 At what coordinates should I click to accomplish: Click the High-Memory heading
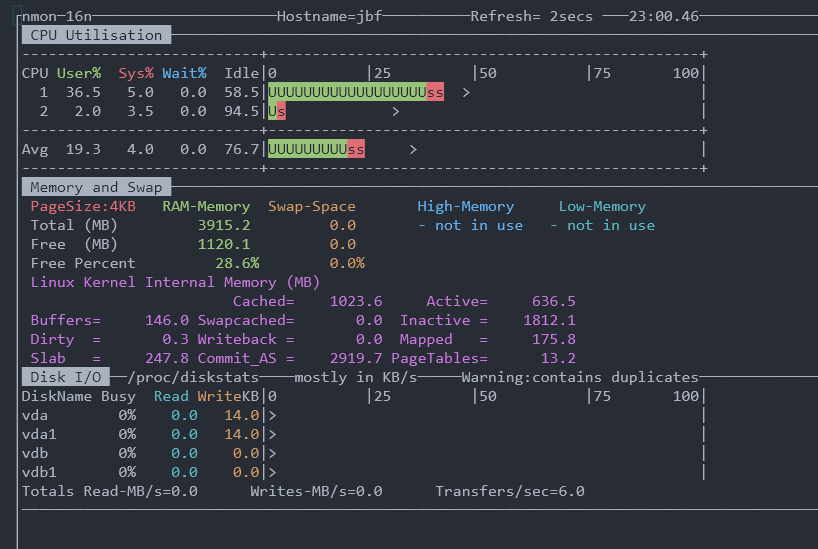[x=465, y=206]
